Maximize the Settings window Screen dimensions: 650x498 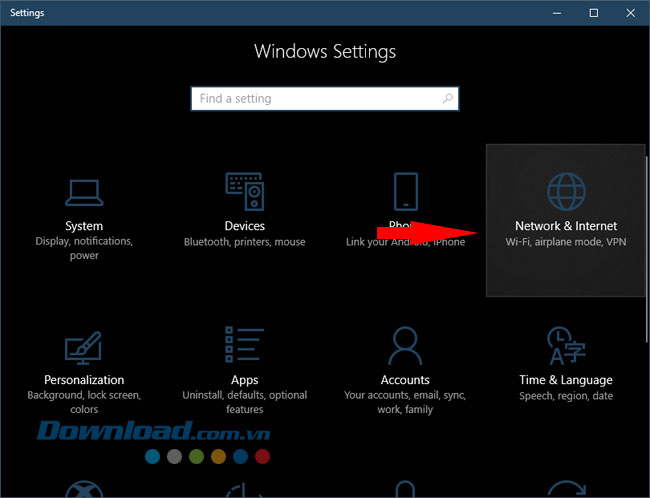tap(593, 13)
